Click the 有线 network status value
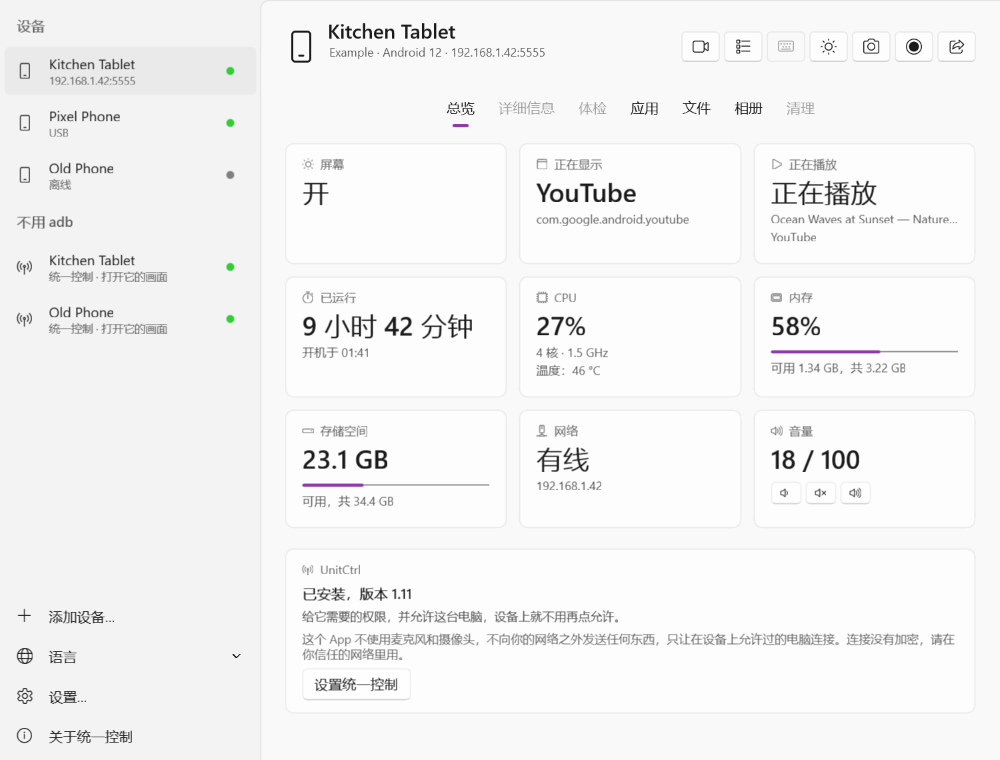Viewport: 1000px width, 760px height. click(x=562, y=460)
